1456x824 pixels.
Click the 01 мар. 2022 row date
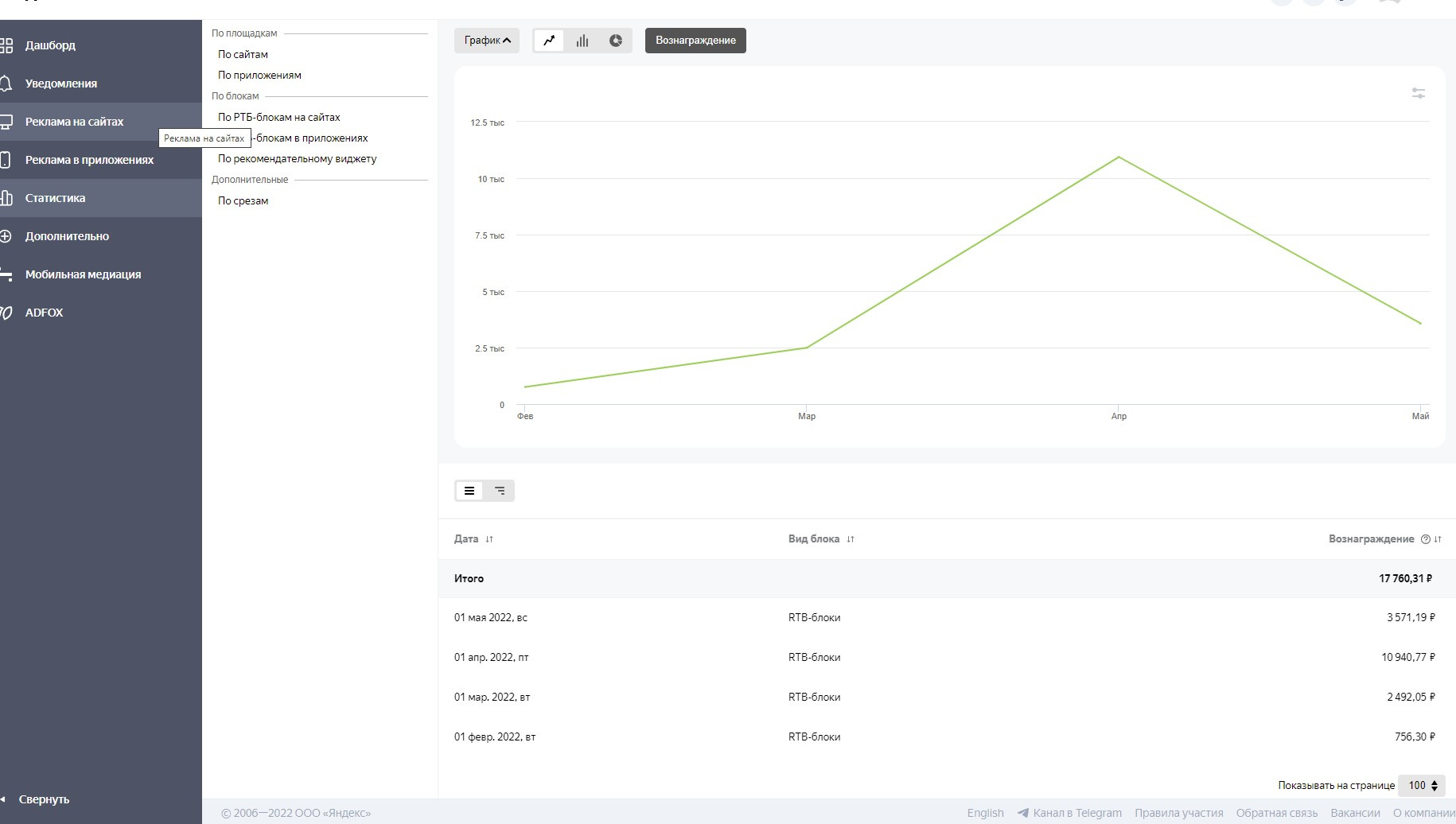point(492,697)
